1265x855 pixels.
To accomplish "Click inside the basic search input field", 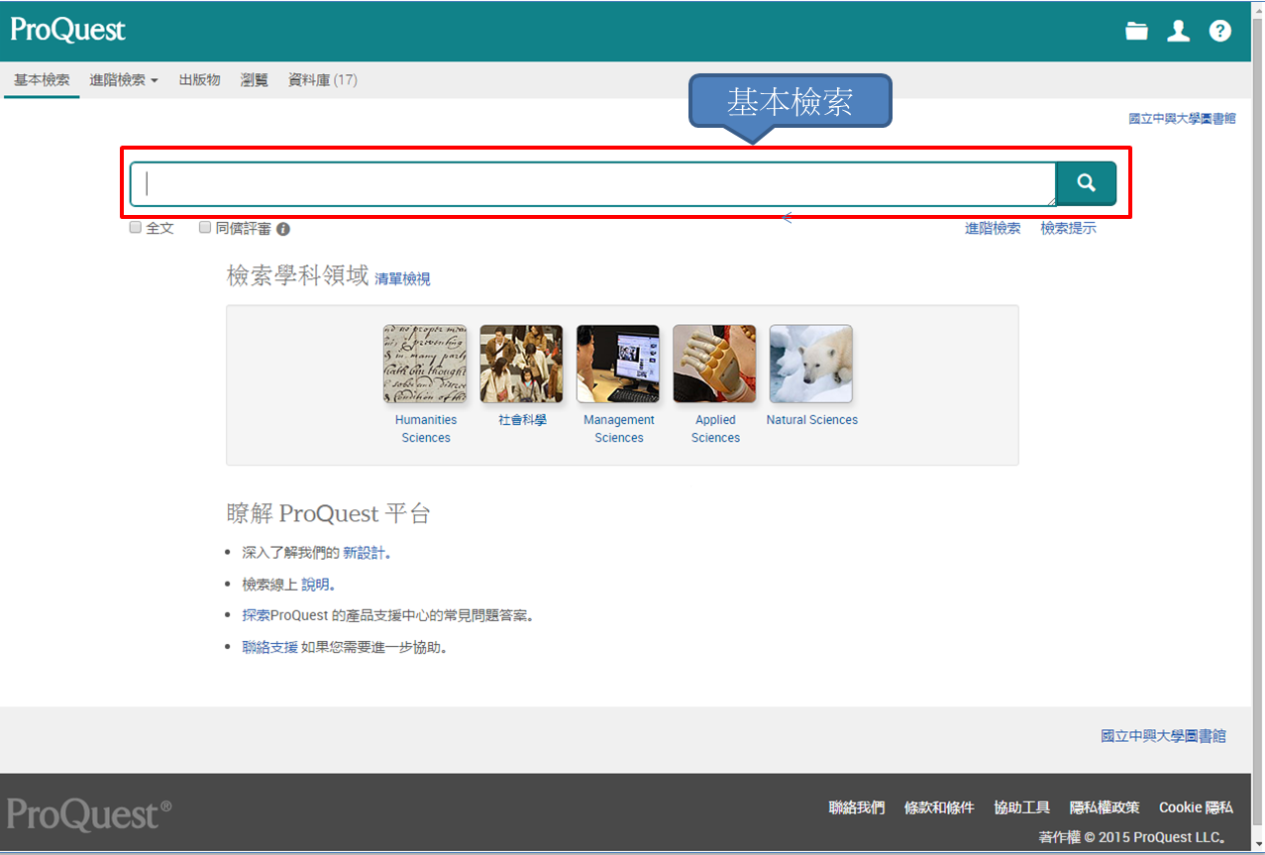I will click(x=593, y=184).
